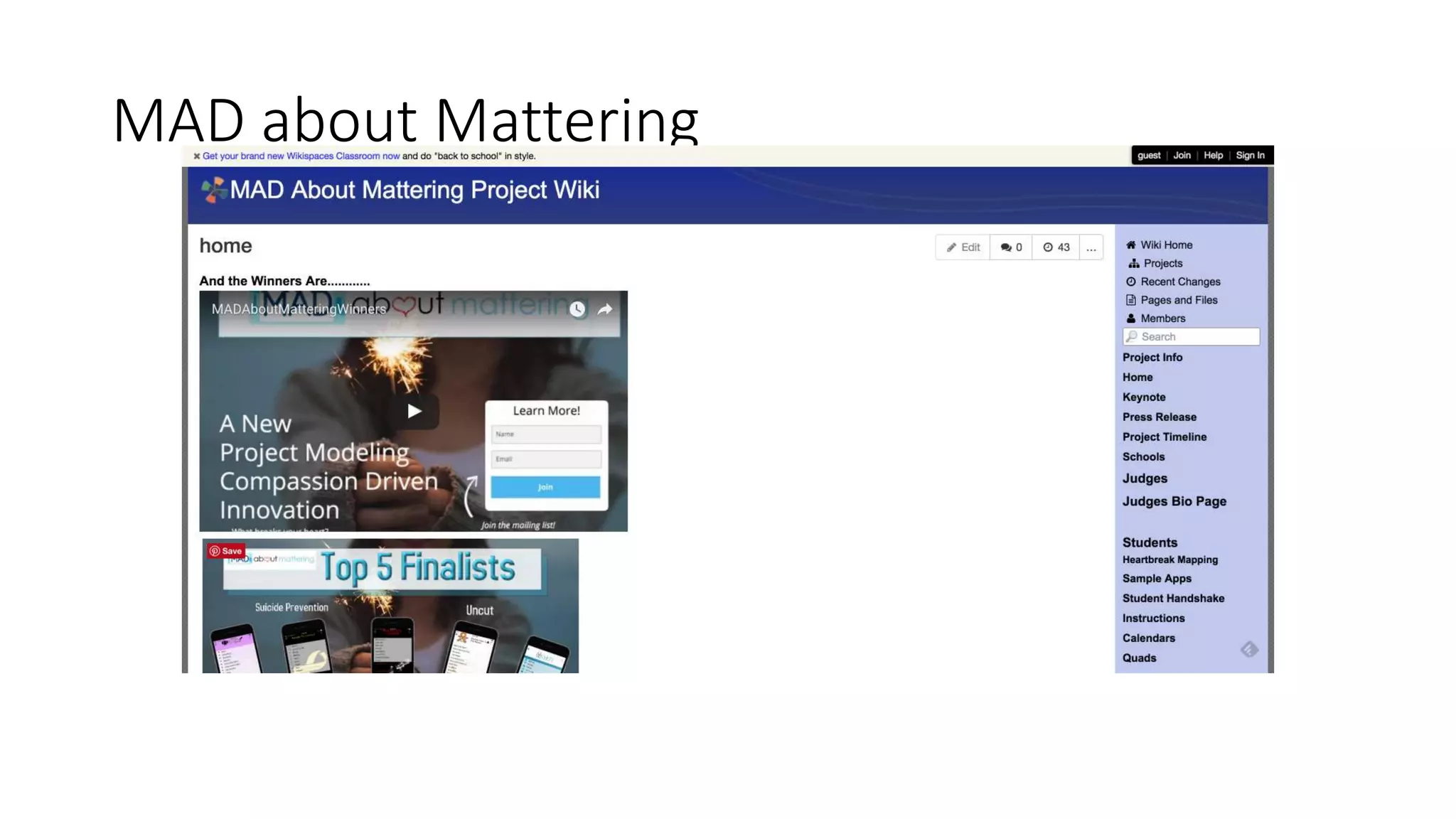Open the Wikispaces Classroom promotion link
This screenshot has width=1456, height=819.
pos(301,156)
